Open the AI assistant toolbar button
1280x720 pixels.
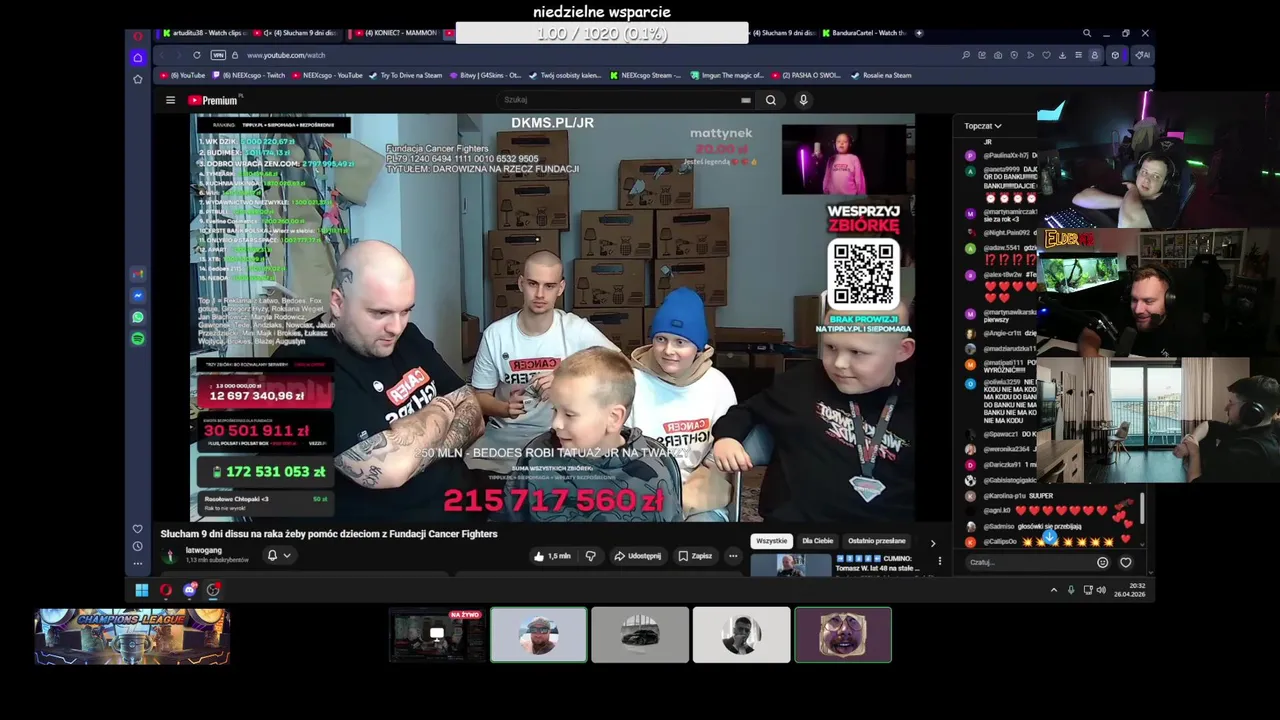pos(1142,55)
